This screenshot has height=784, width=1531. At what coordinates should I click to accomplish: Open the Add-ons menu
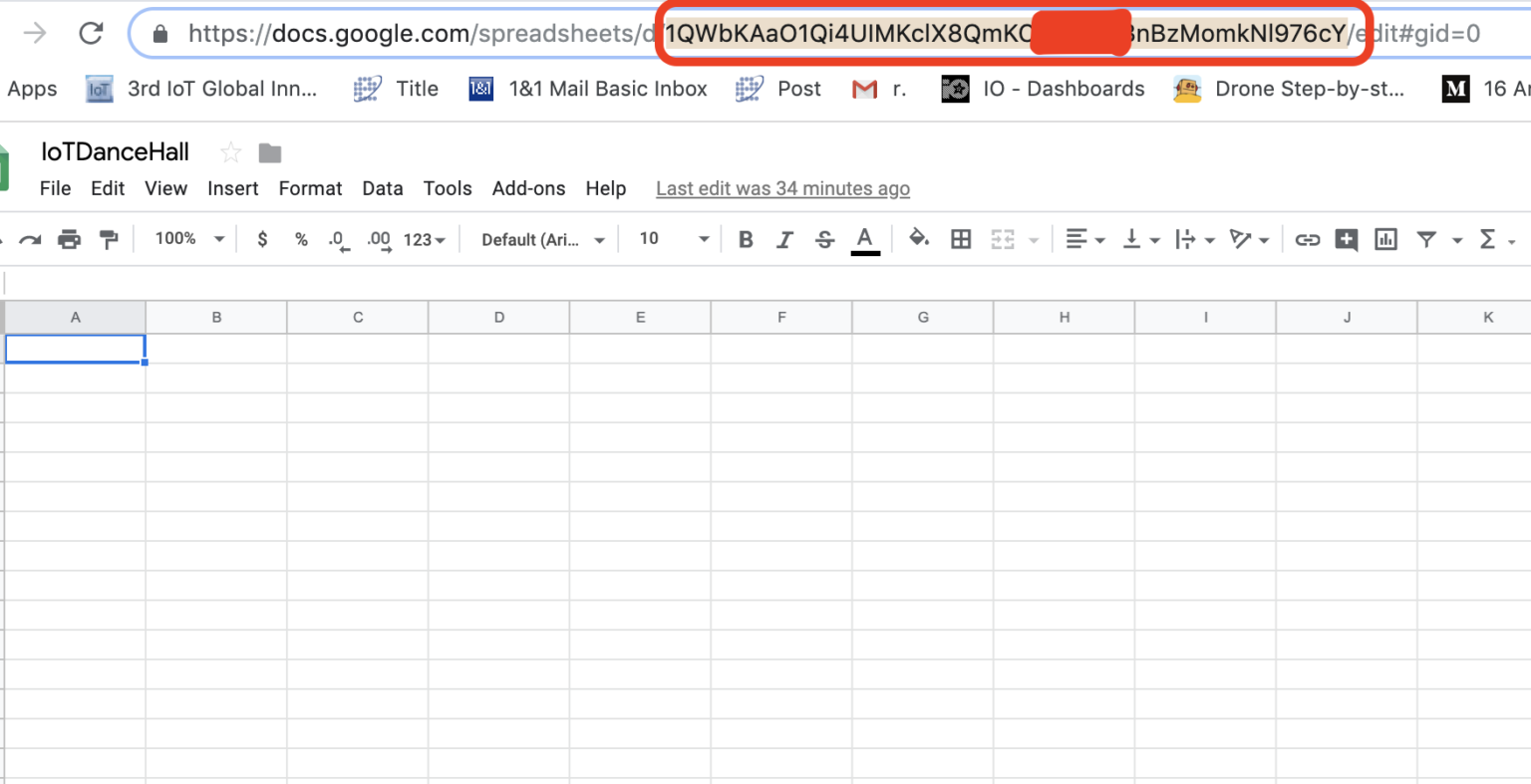(x=528, y=188)
